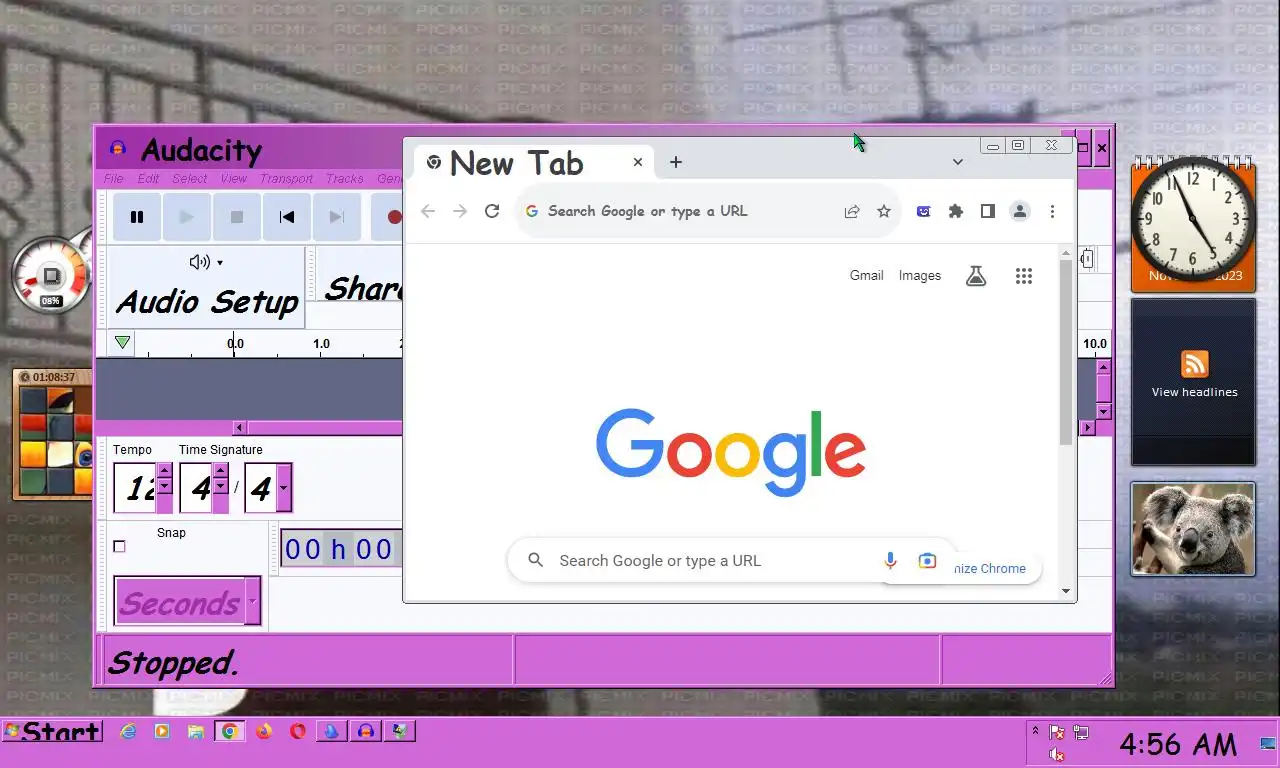Open time signature denominator dropdown
This screenshot has width=1280, height=768.
(x=284, y=488)
